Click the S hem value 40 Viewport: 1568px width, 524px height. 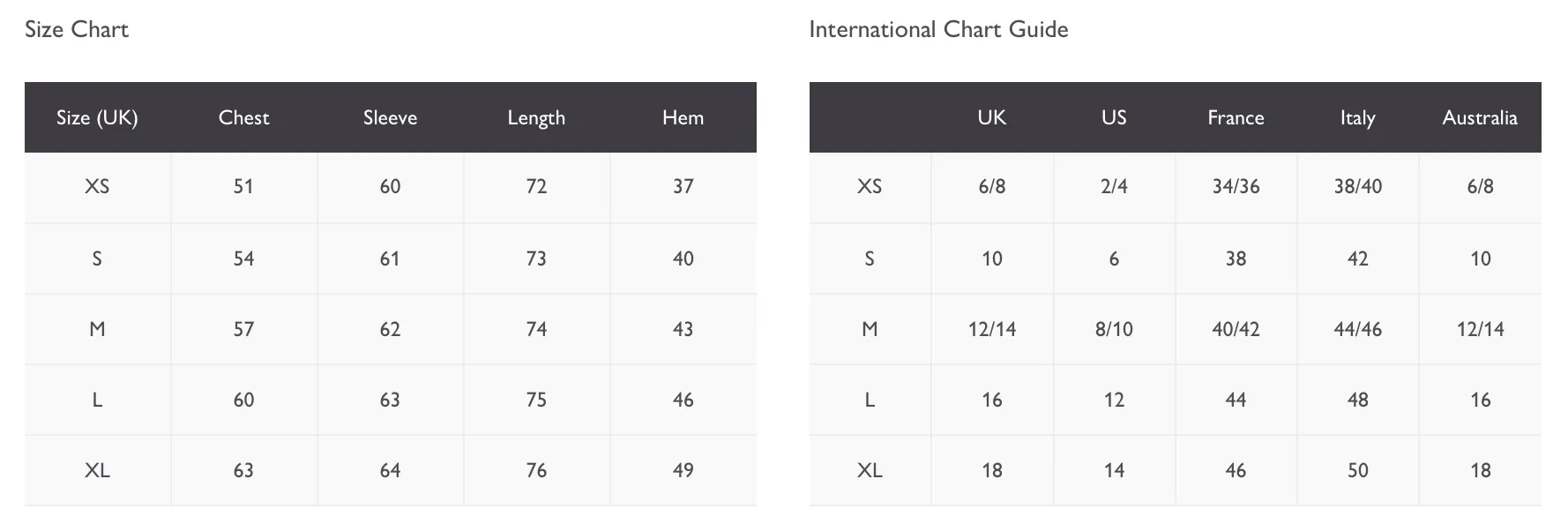683,258
